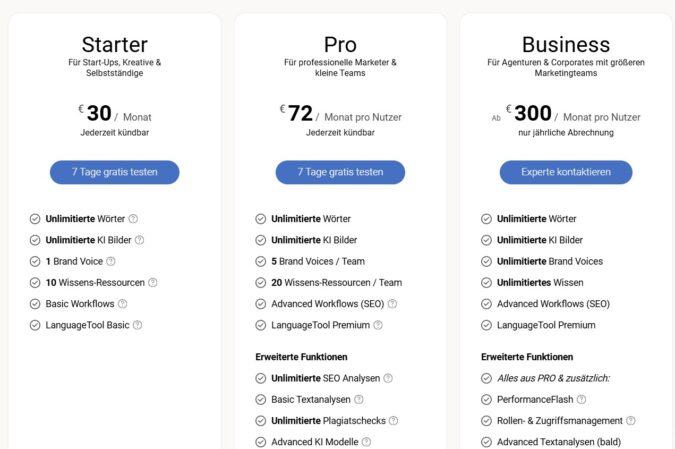The image size is (675, 449).
Task: Click the help icon beside PerformanceFlash
Action: point(582,399)
